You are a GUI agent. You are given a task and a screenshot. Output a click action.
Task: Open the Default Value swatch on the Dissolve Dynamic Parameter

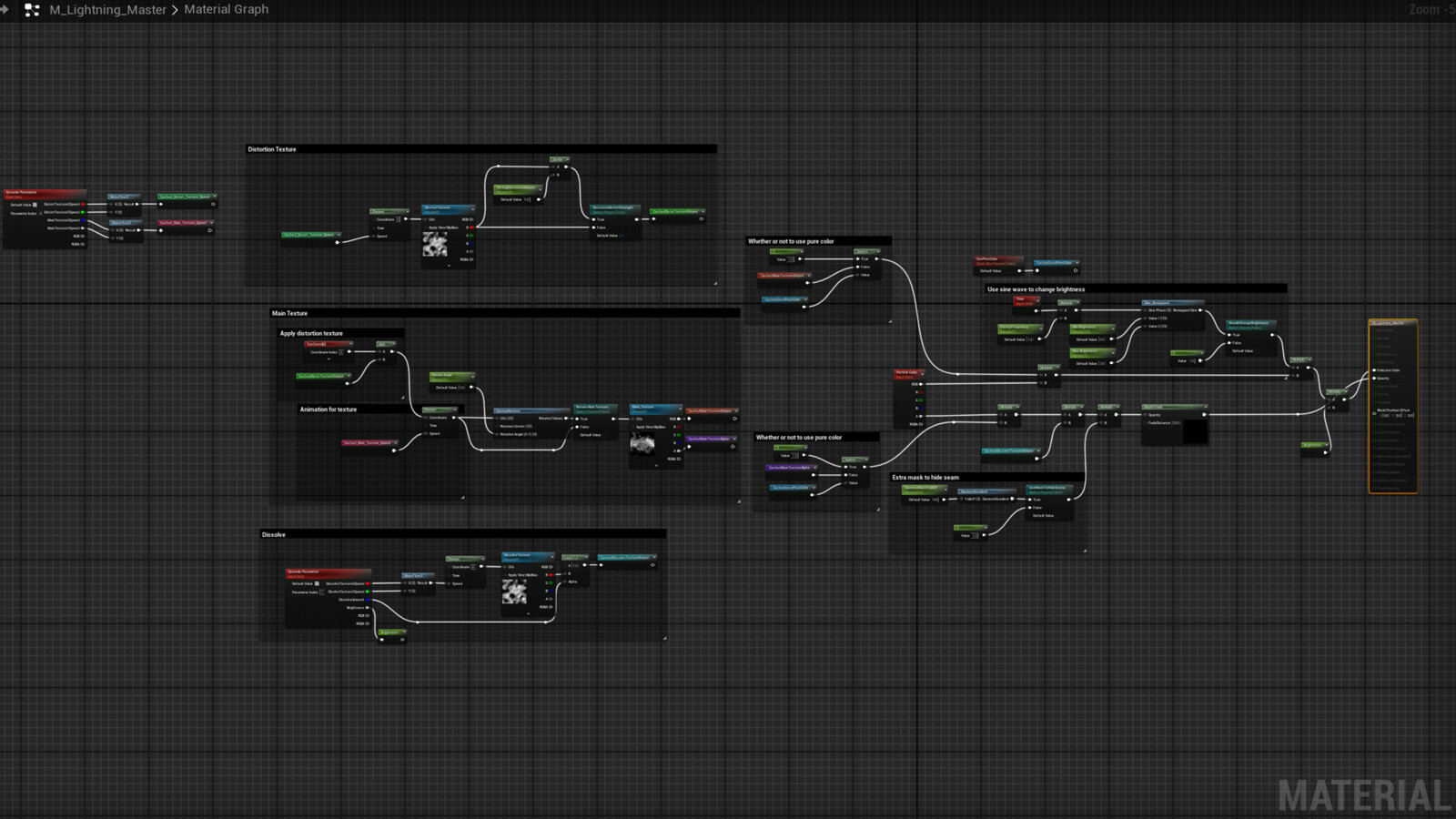pyautogui.click(x=317, y=583)
